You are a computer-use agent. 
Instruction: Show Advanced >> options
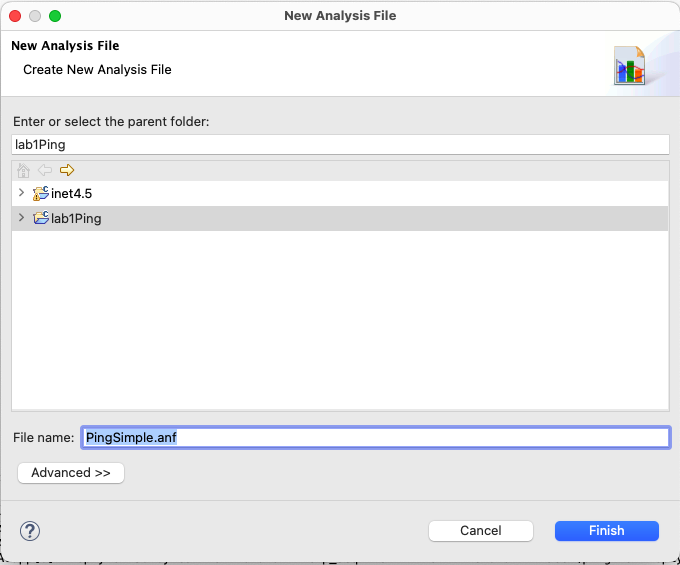tap(71, 473)
